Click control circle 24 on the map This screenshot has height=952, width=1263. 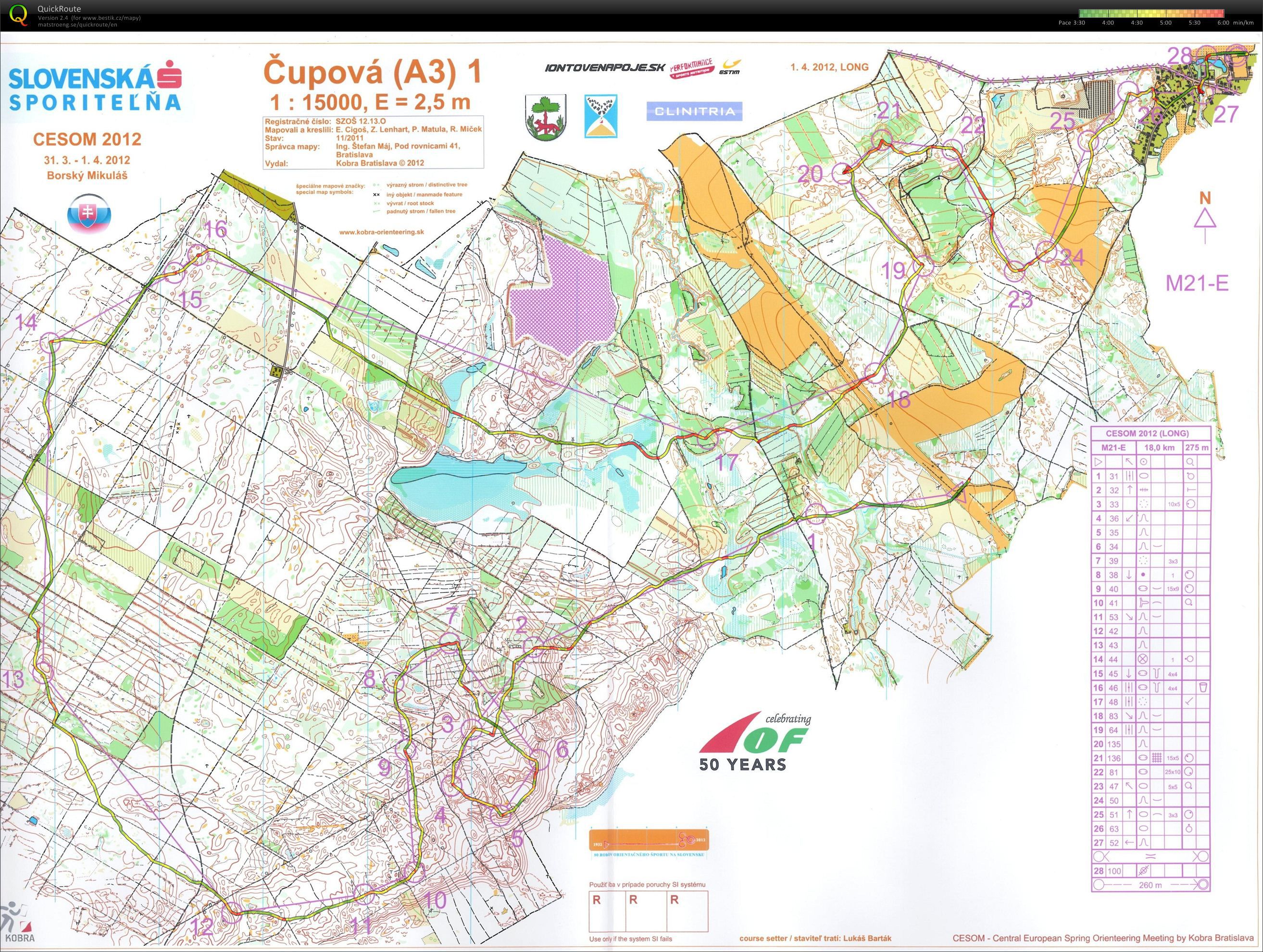[x=1046, y=251]
